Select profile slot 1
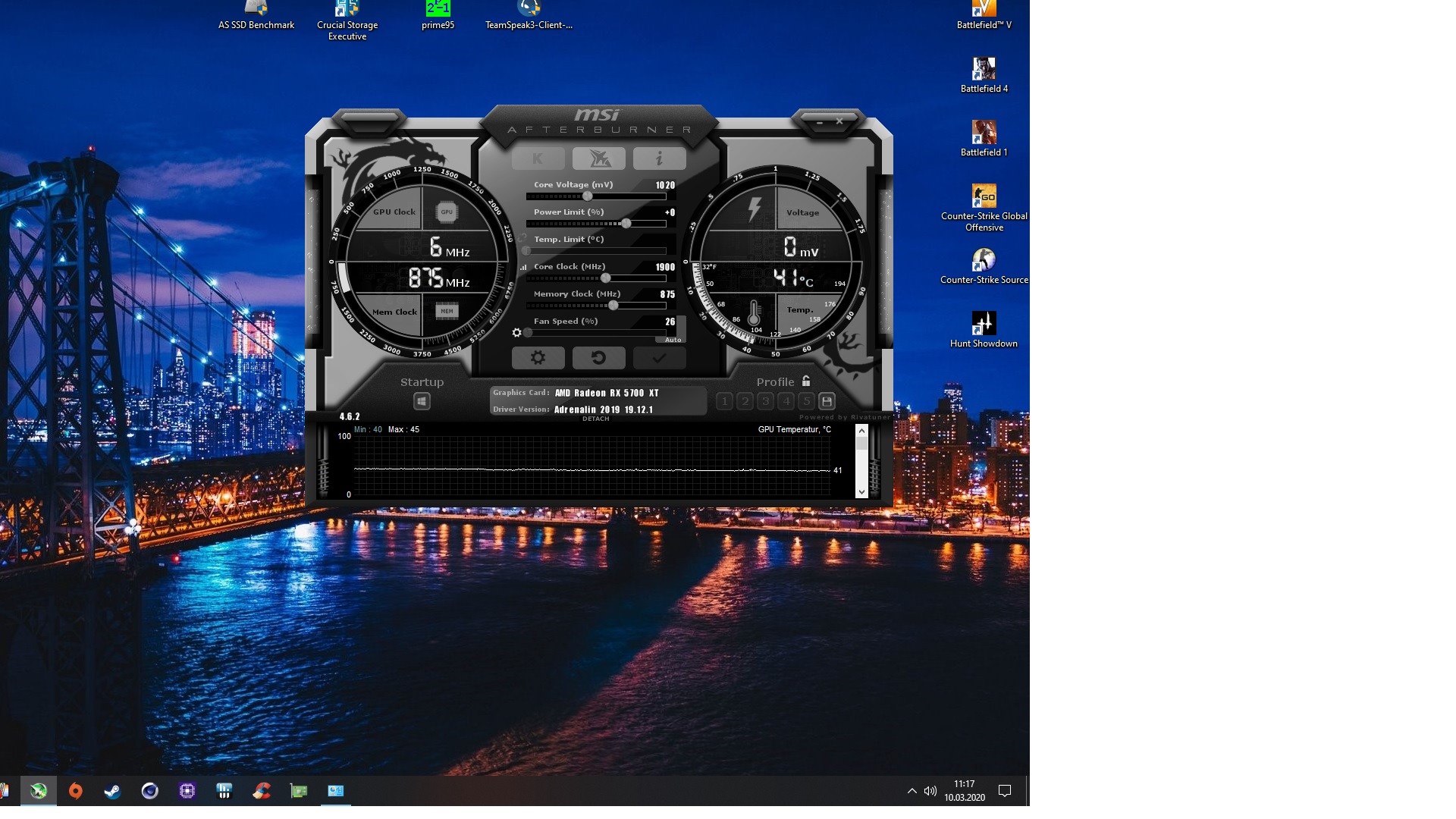 point(724,401)
